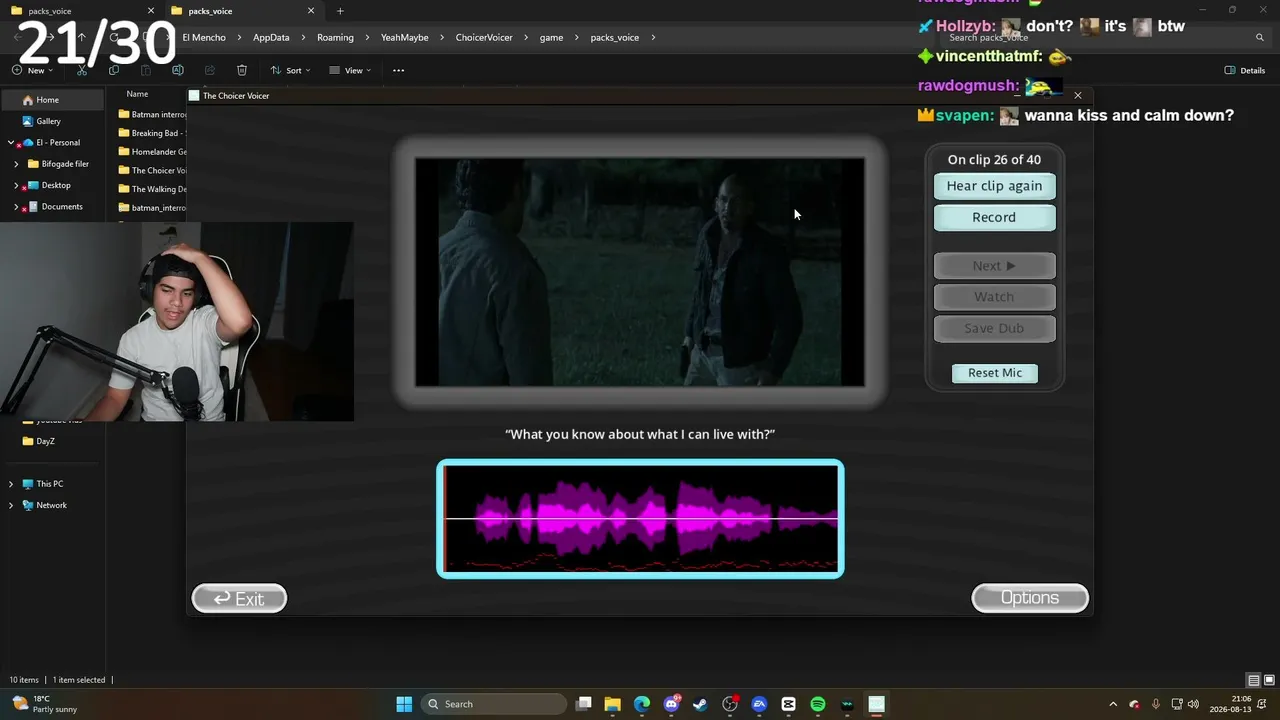Add a new File Explorer tab
The height and width of the screenshot is (720, 1280).
point(340,11)
